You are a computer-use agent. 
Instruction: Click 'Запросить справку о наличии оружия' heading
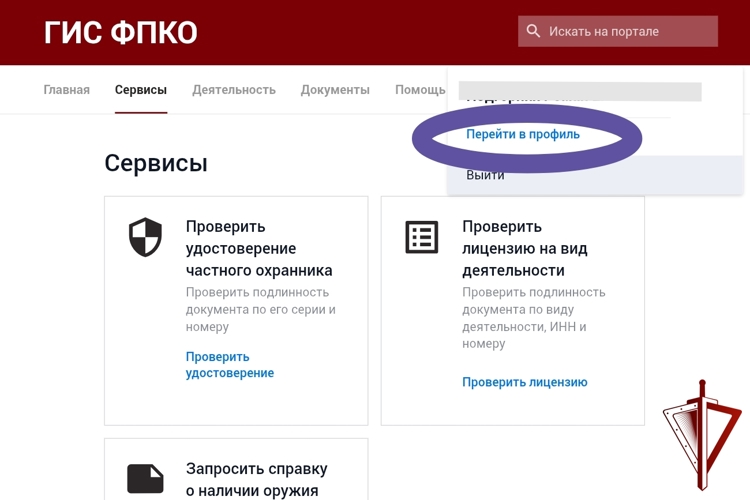257,479
